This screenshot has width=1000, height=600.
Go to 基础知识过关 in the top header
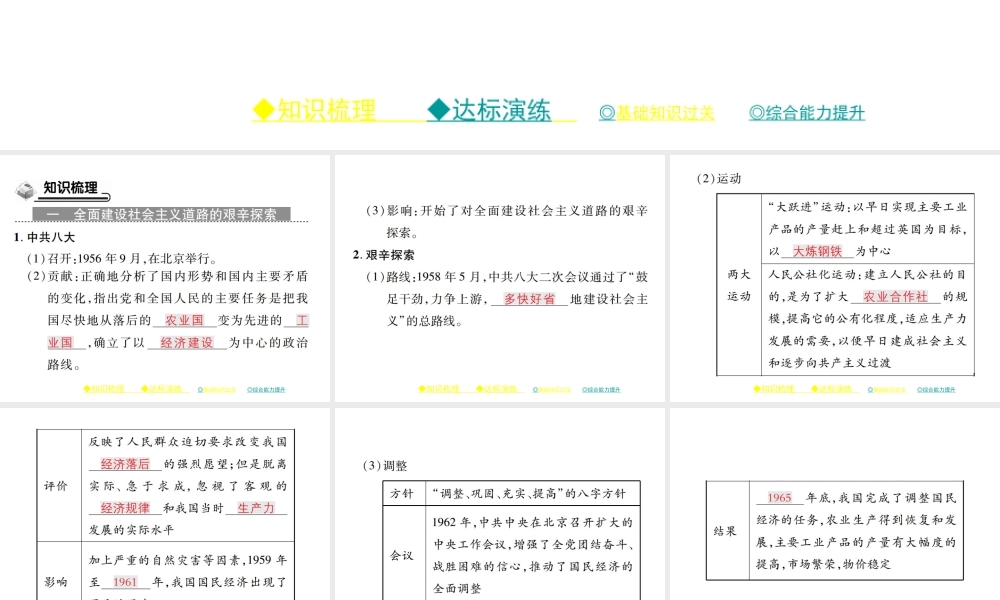click(x=657, y=113)
